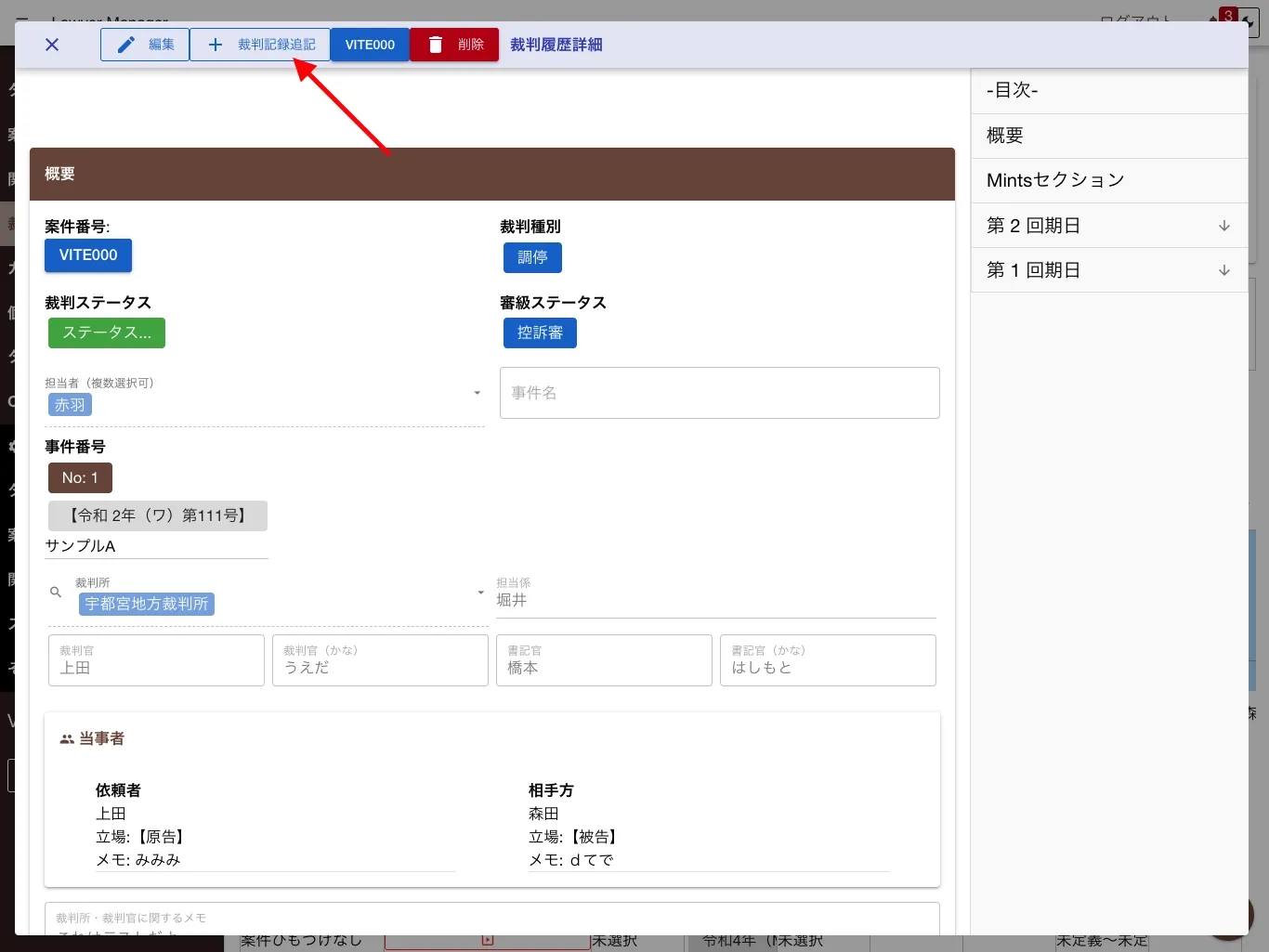This screenshot has height=952, width=1269.
Task: Open the 裁判所 dropdown arrow
Action: (480, 592)
